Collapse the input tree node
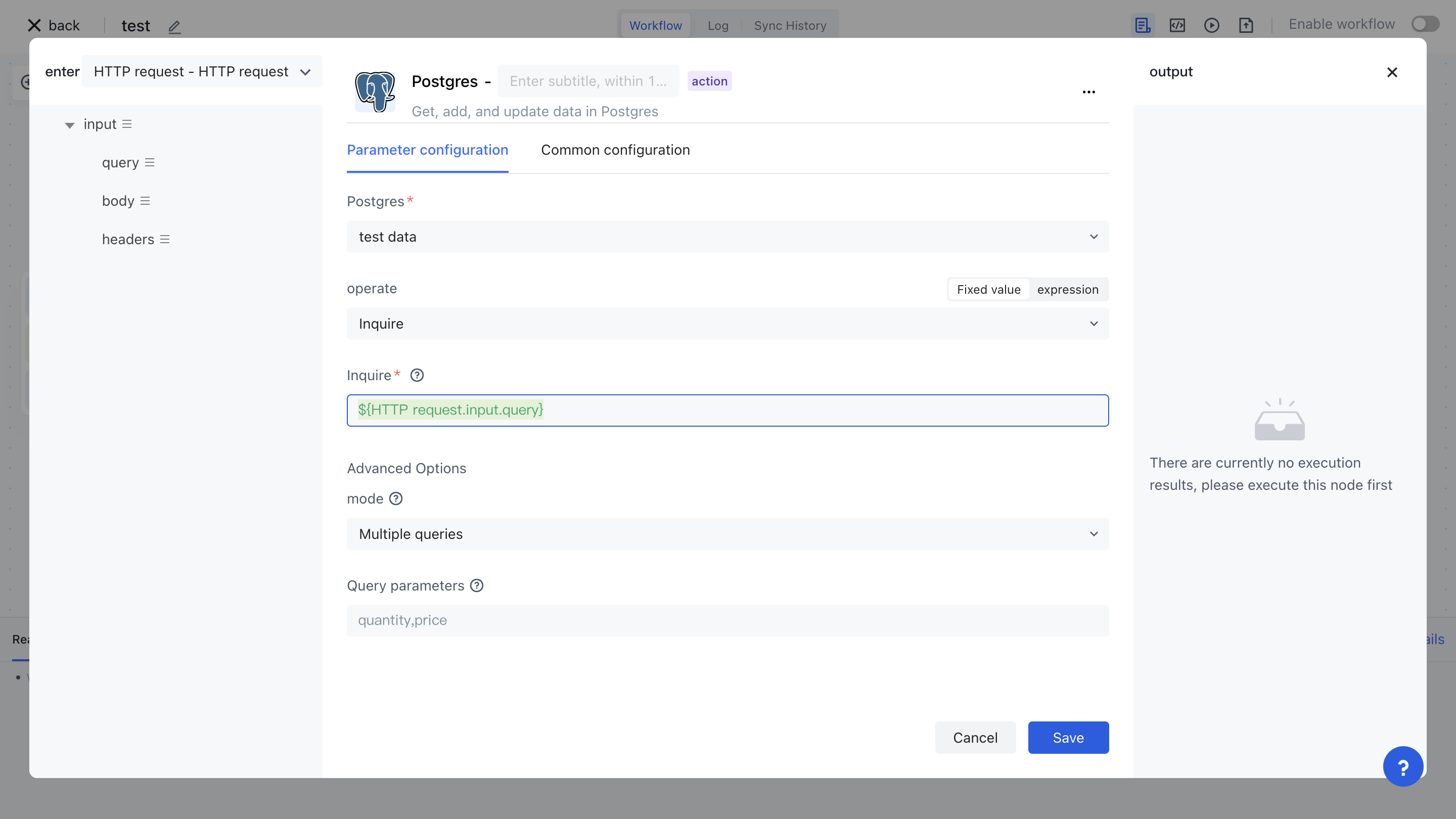Screen dimensions: 1456x819 point(70,125)
